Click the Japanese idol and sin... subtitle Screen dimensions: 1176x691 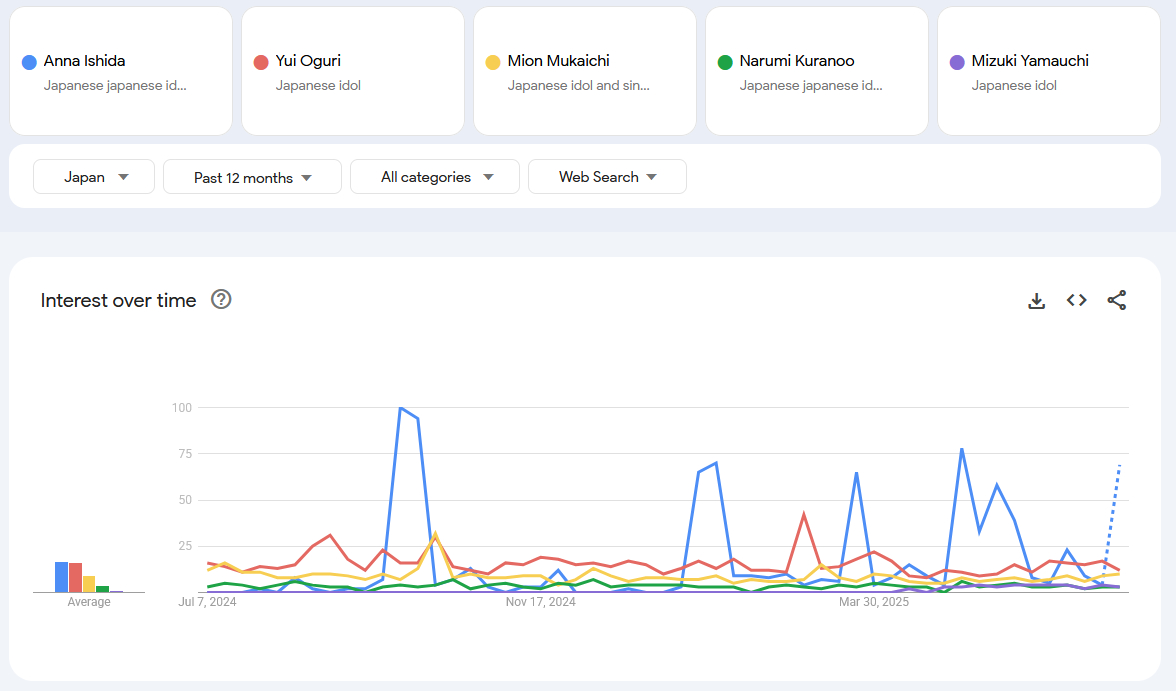[578, 86]
